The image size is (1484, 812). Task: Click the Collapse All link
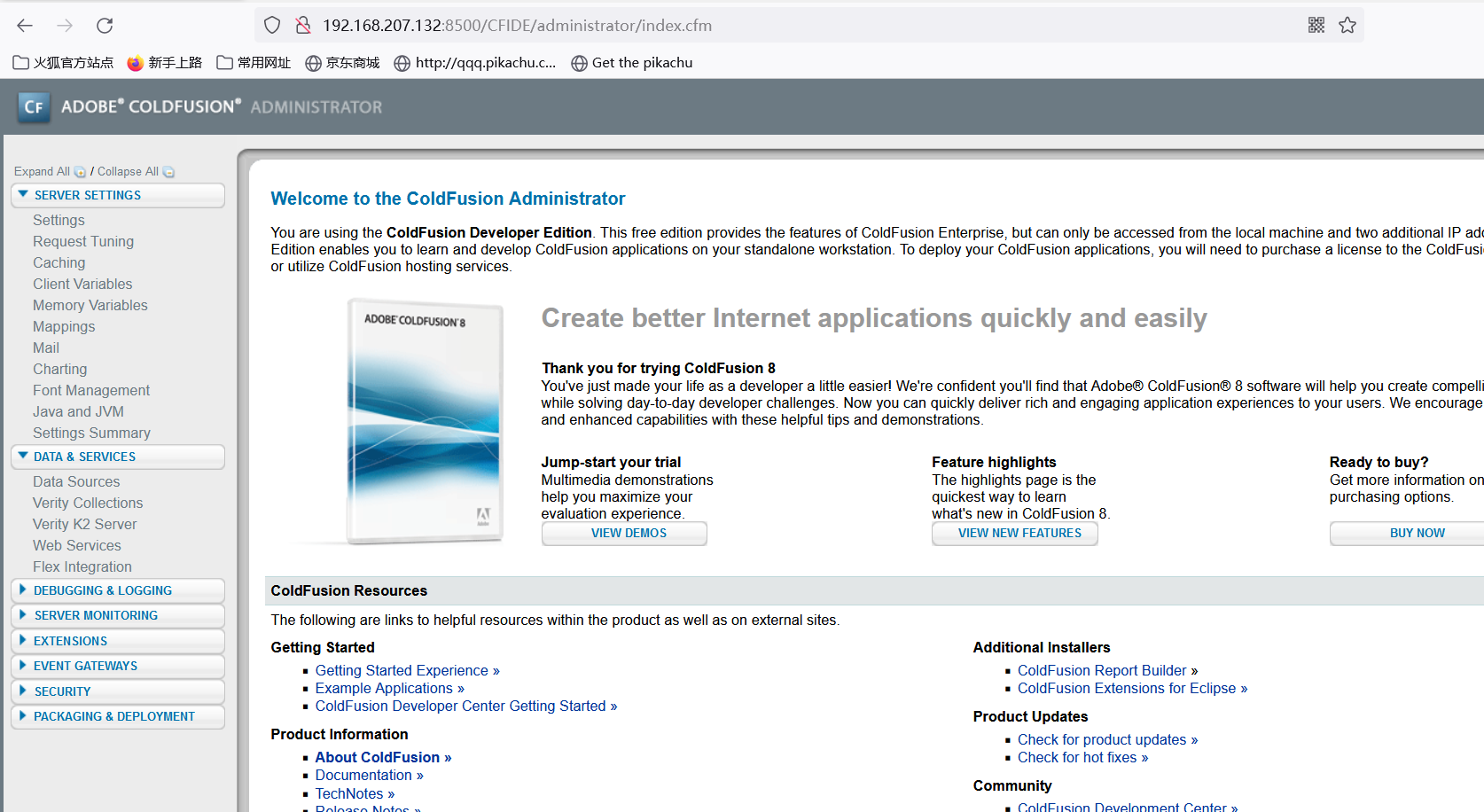point(128,172)
